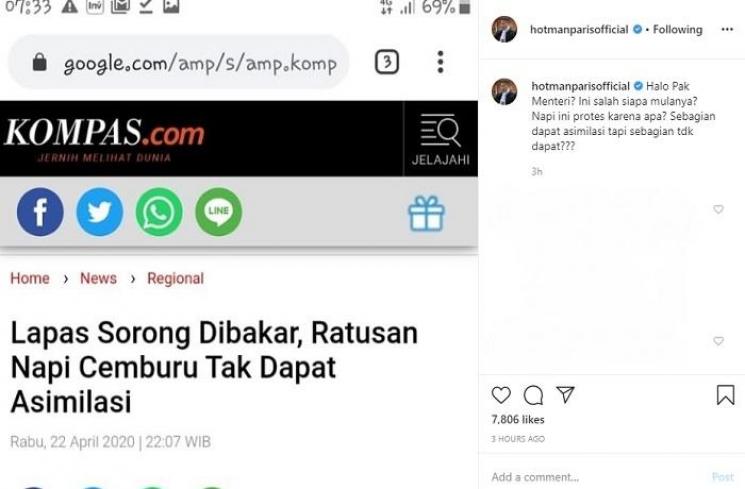
Task: Share article via LINE icon
Action: click(219, 212)
